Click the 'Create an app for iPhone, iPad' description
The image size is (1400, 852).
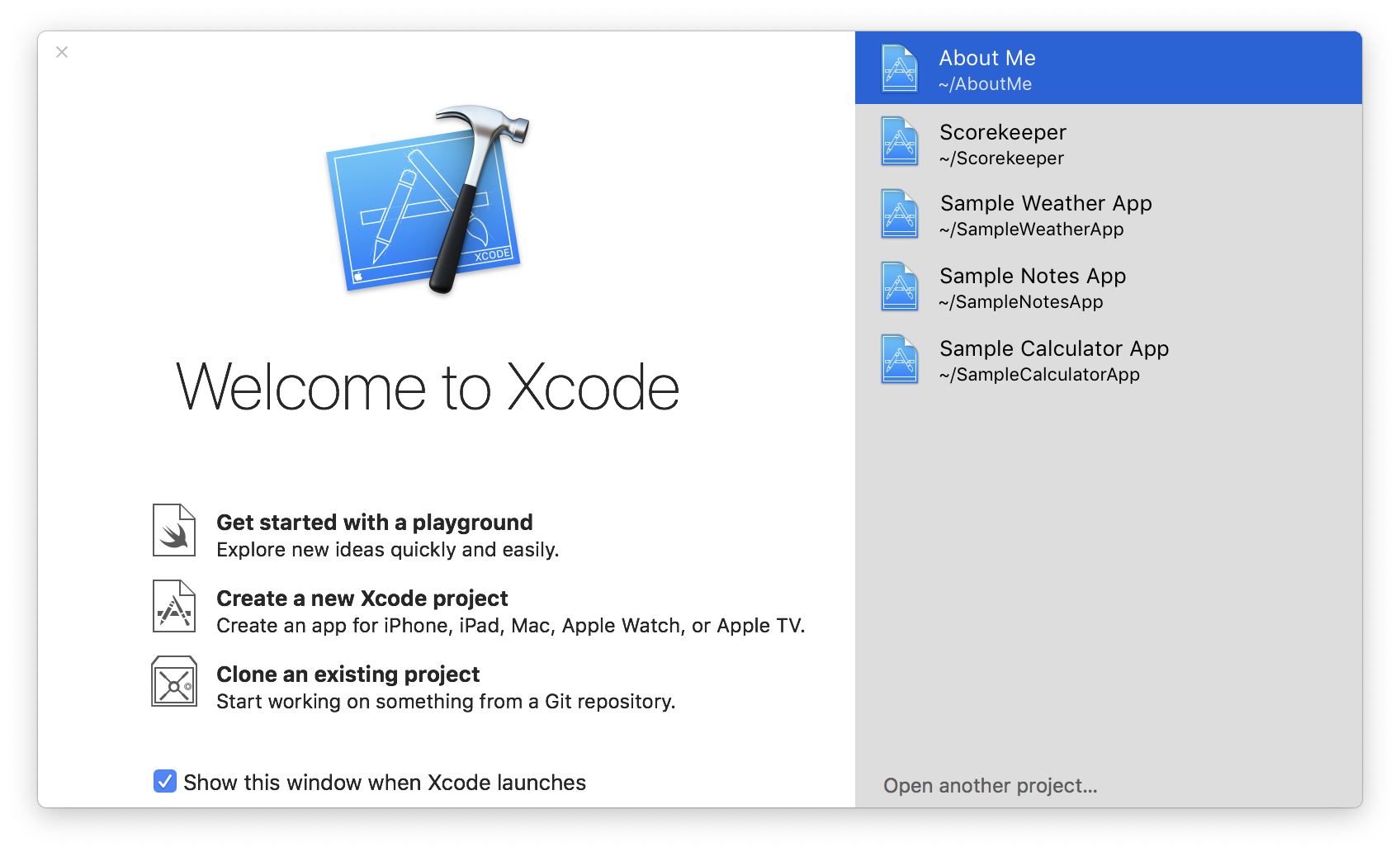pos(510,626)
